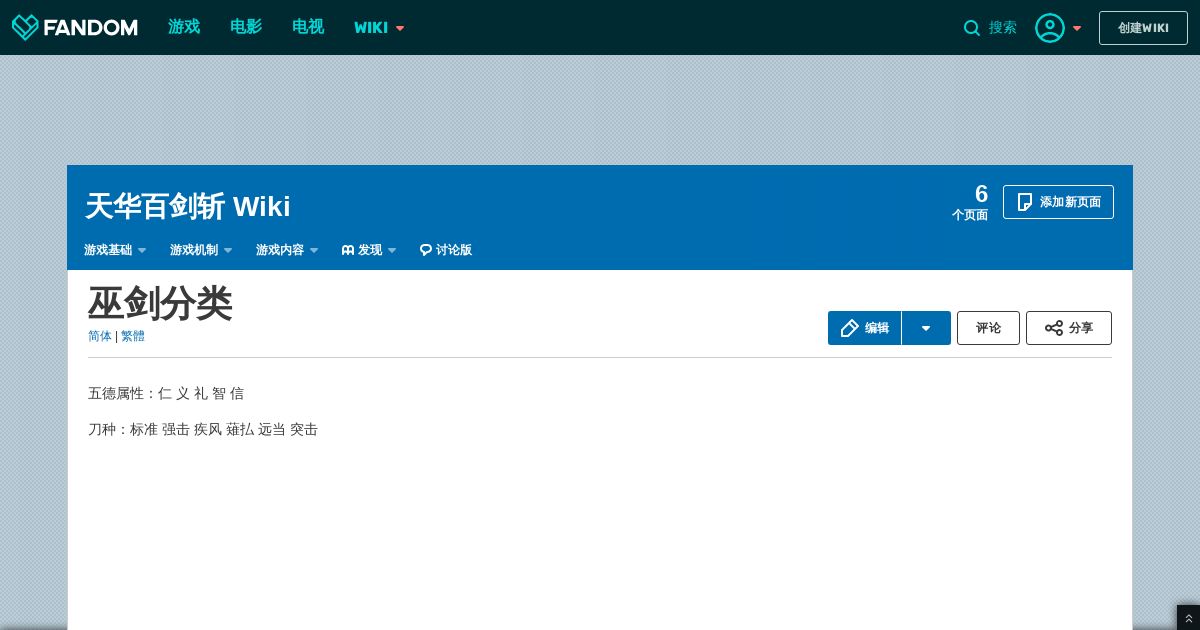
Task: Open the 游戏 top navigation link
Action: [x=184, y=27]
